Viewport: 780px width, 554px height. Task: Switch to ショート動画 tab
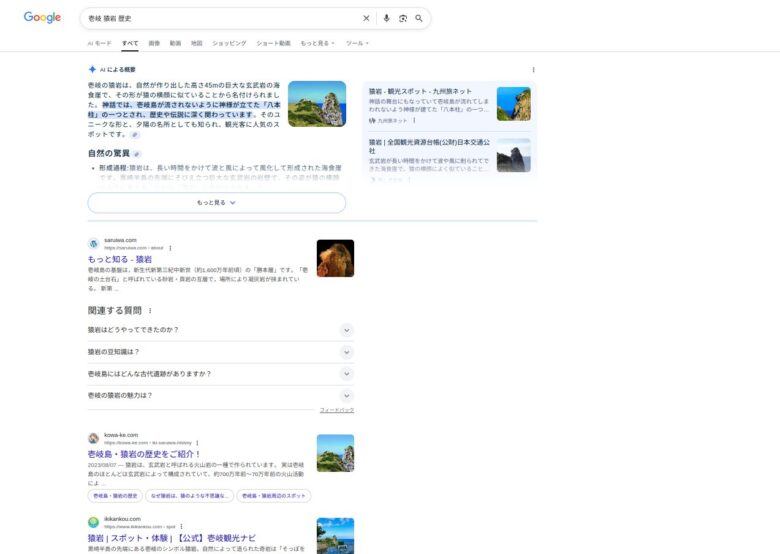[273, 43]
